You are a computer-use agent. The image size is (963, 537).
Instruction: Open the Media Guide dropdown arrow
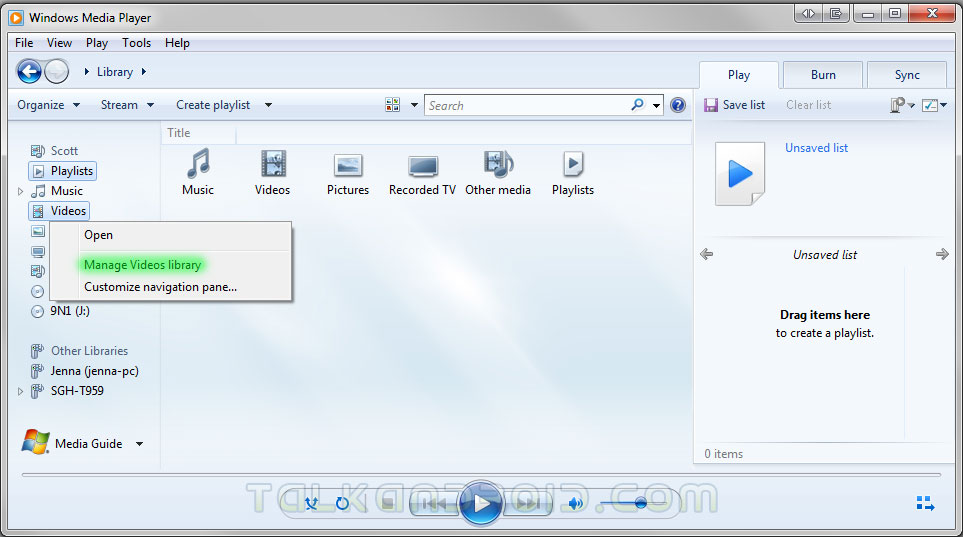(x=139, y=444)
